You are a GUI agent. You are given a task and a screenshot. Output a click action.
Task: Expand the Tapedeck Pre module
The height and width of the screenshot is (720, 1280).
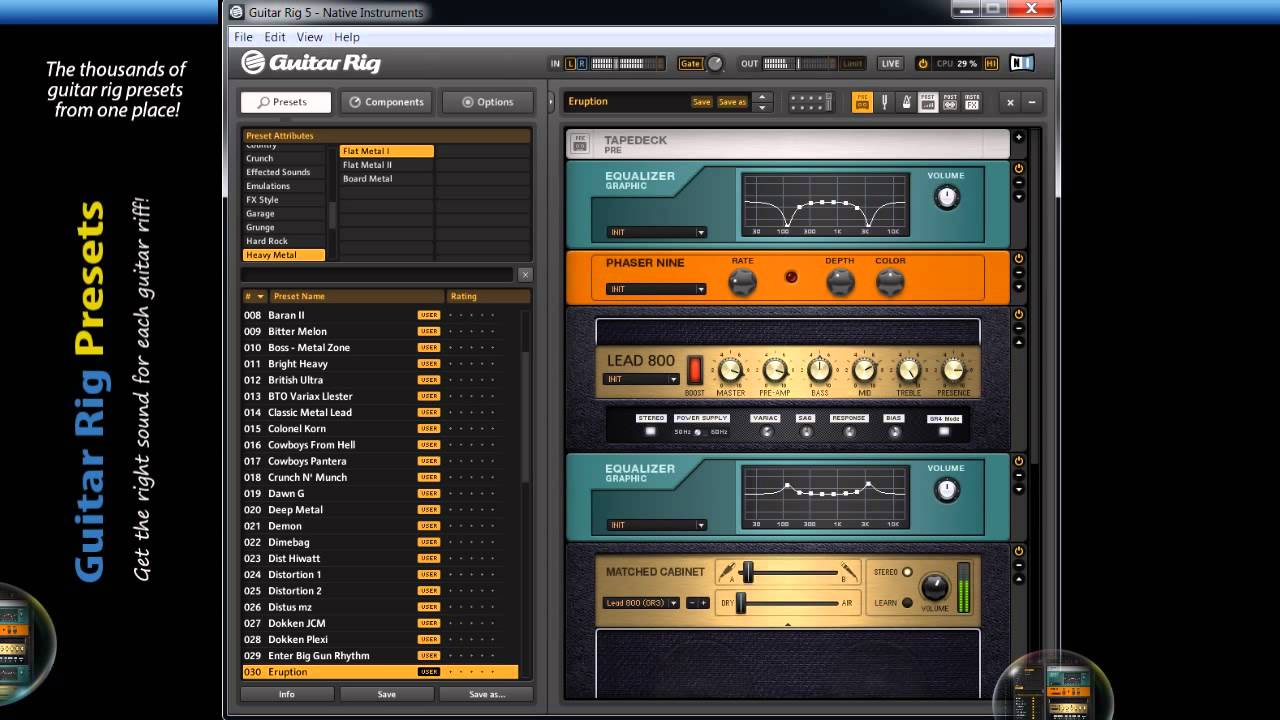coord(1019,138)
